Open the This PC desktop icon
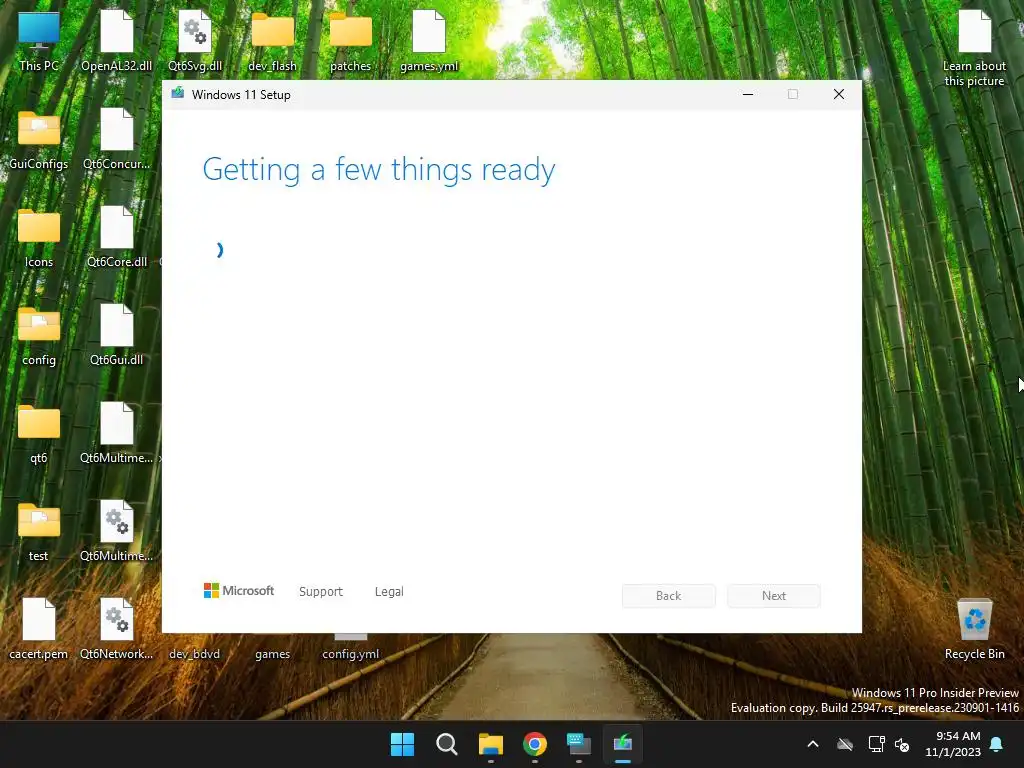 click(x=39, y=40)
